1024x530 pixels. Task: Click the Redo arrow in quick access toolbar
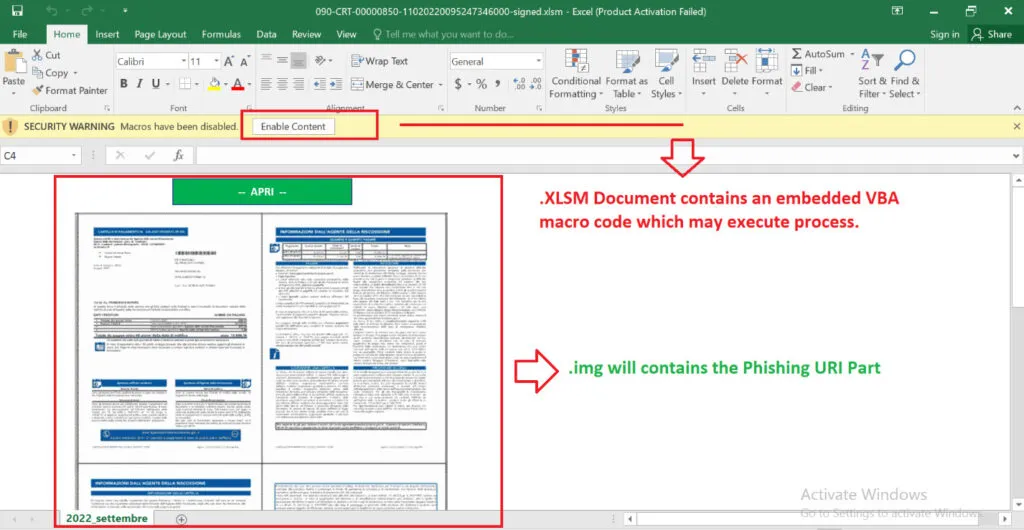tap(89, 11)
